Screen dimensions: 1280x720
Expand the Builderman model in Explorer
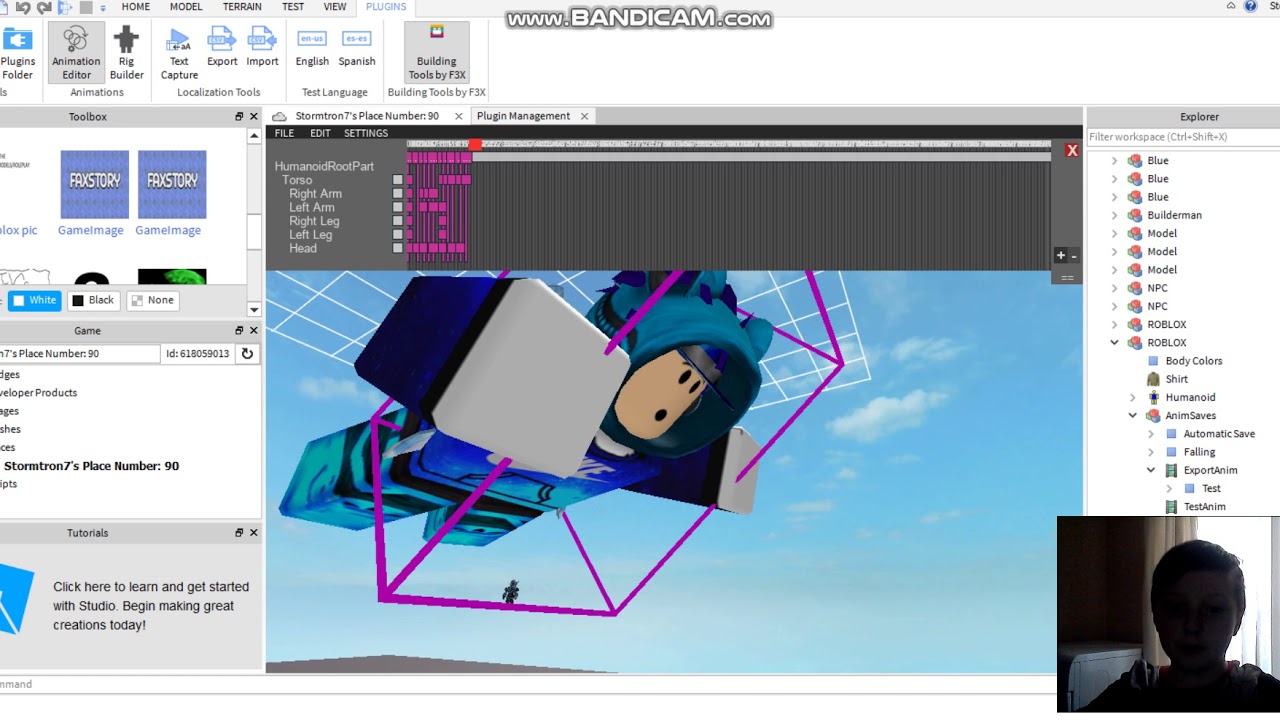[1114, 215]
